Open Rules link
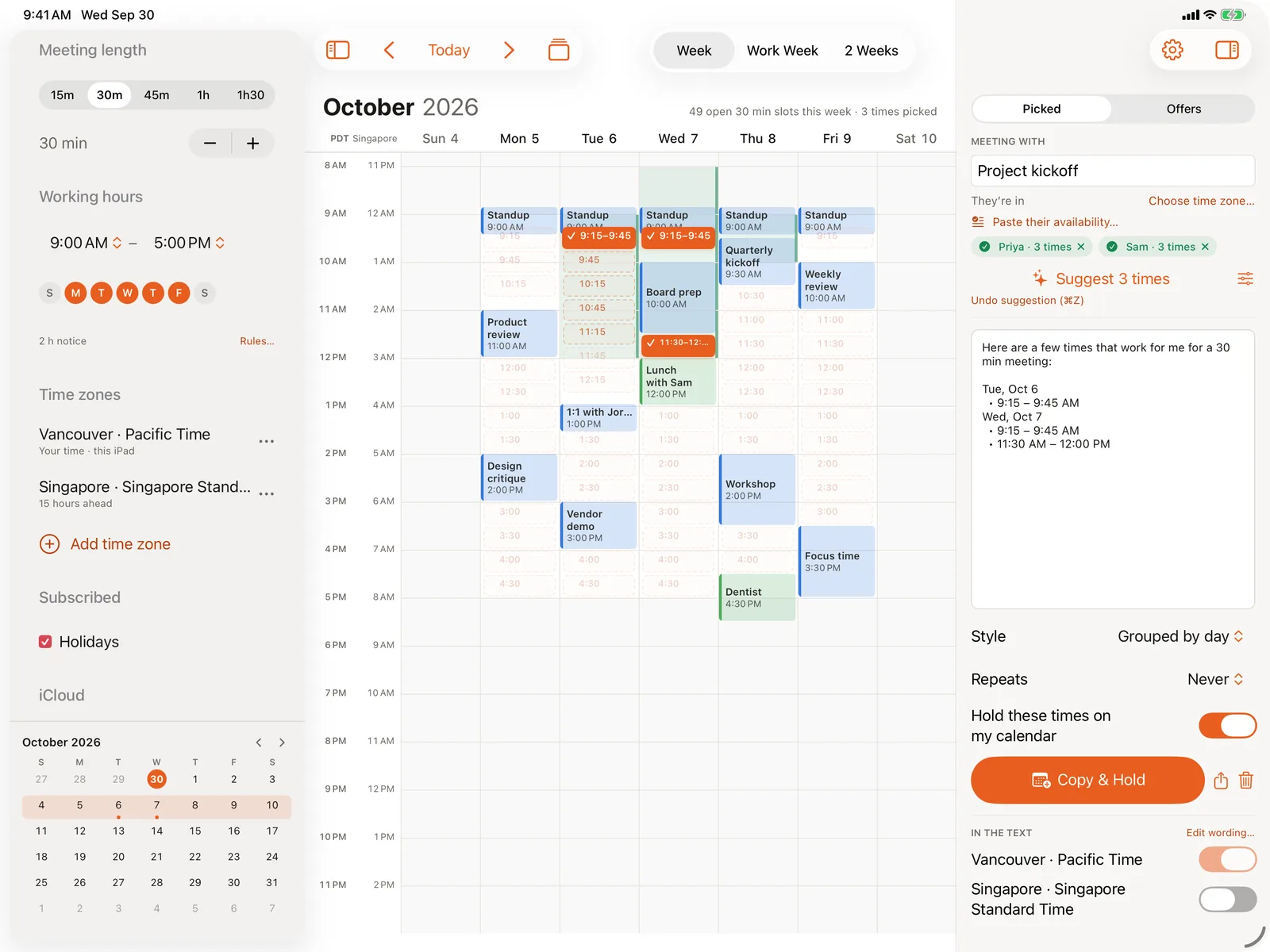 coord(257,341)
